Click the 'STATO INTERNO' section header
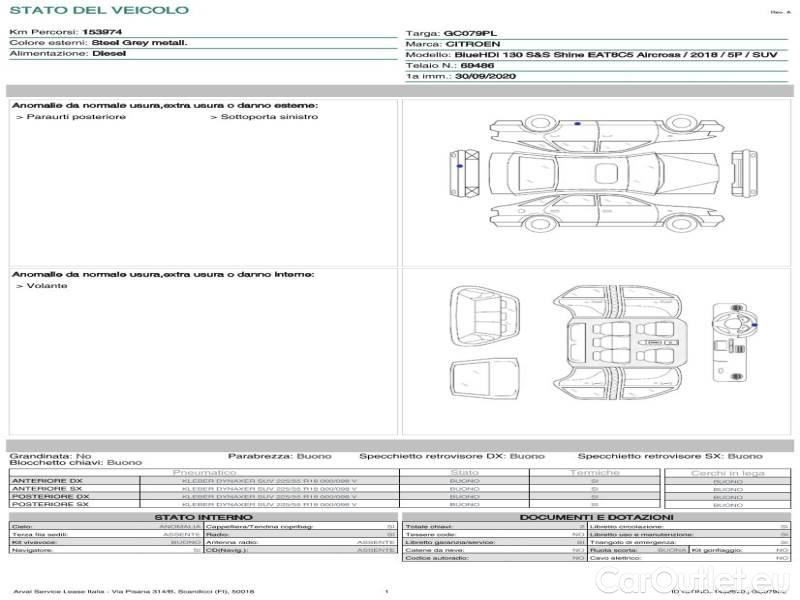Image resolution: width=800 pixels, height=600 pixels. click(203, 517)
